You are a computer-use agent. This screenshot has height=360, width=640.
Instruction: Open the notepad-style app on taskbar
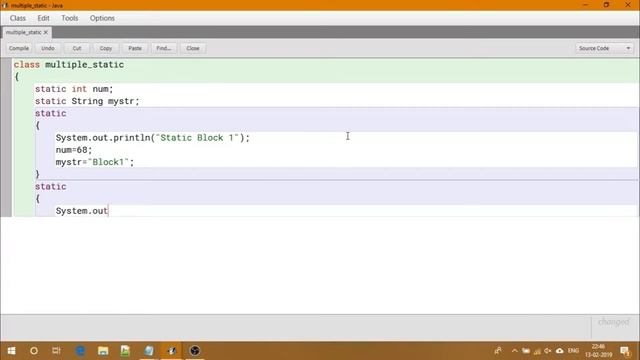pyautogui.click(x=149, y=351)
